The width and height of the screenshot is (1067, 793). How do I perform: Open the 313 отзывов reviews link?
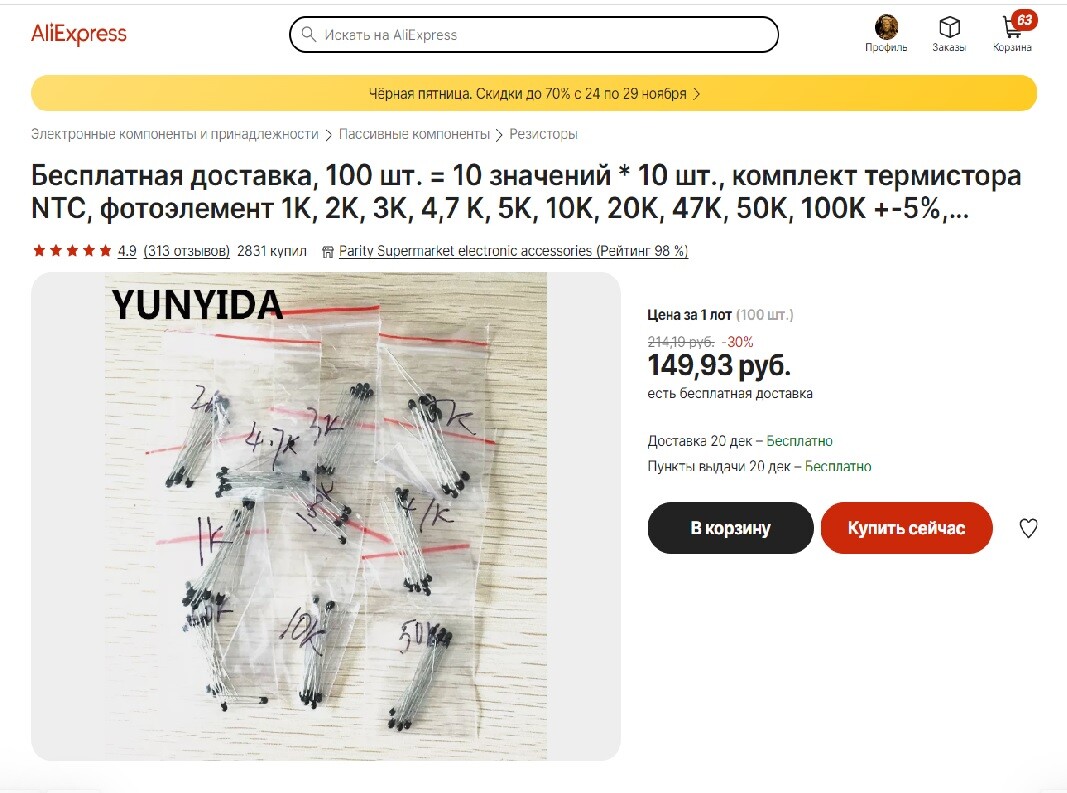(x=186, y=251)
